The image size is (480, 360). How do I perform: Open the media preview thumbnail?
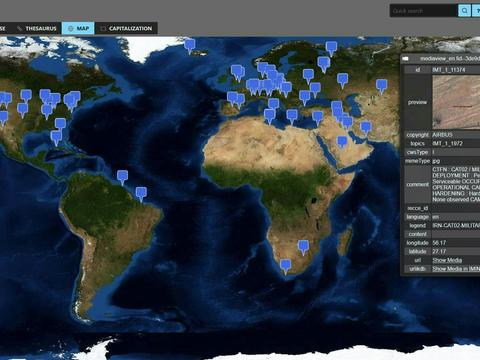pos(456,102)
